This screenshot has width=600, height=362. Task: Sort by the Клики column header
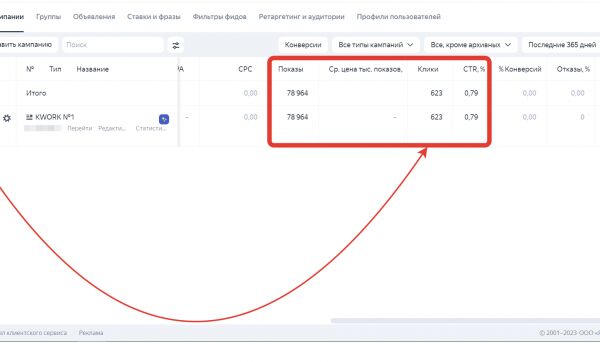(428, 69)
